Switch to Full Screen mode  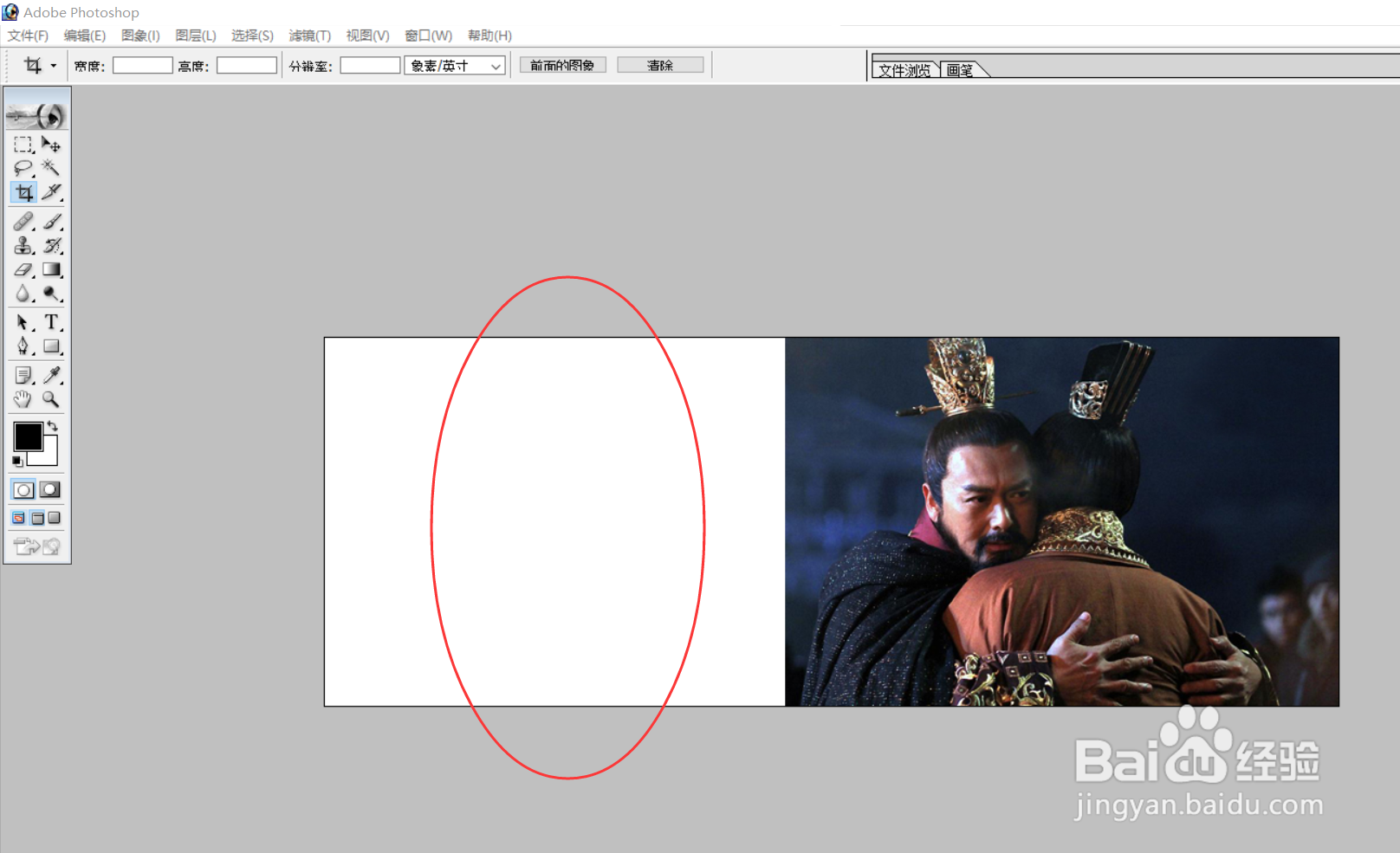coord(55,518)
